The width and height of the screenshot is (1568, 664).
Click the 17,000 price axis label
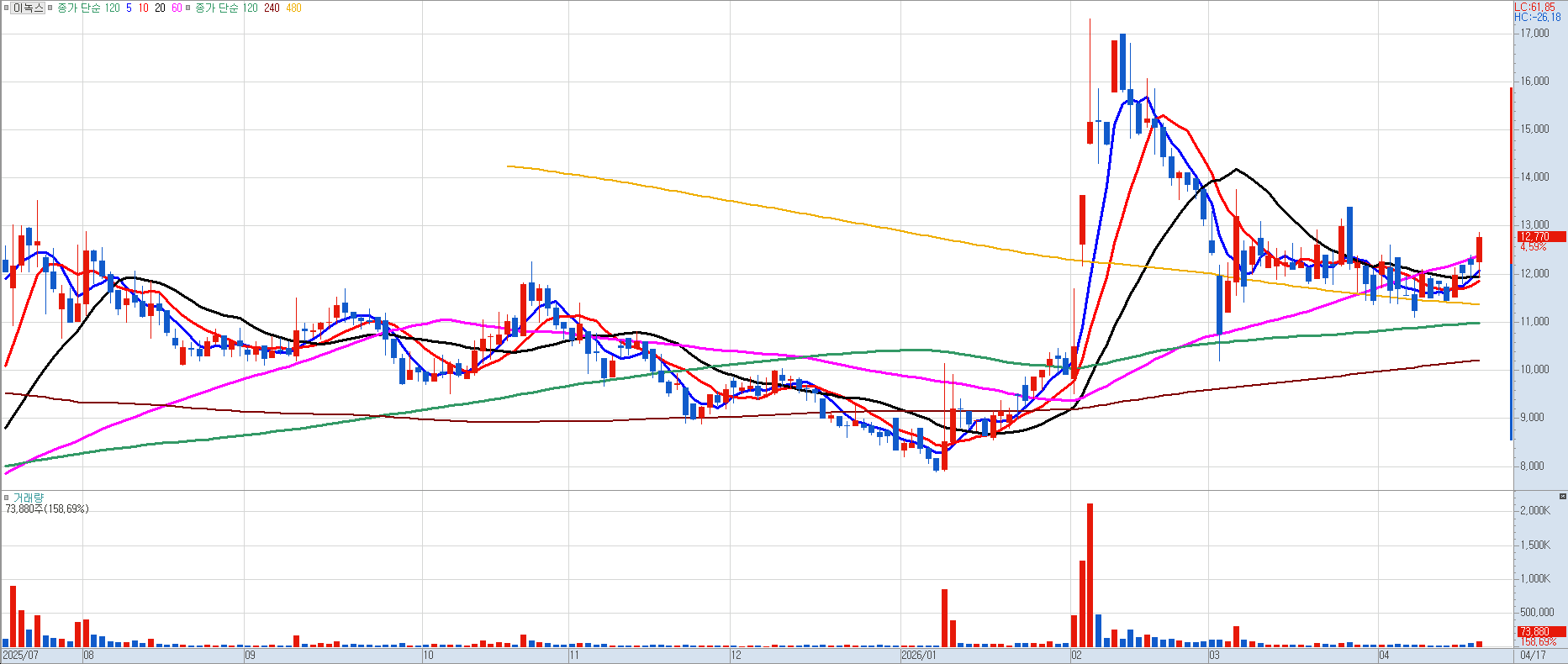(x=1535, y=34)
